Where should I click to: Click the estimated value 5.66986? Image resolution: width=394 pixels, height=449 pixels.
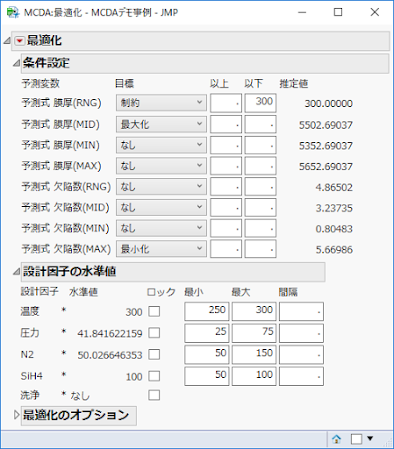point(334,249)
